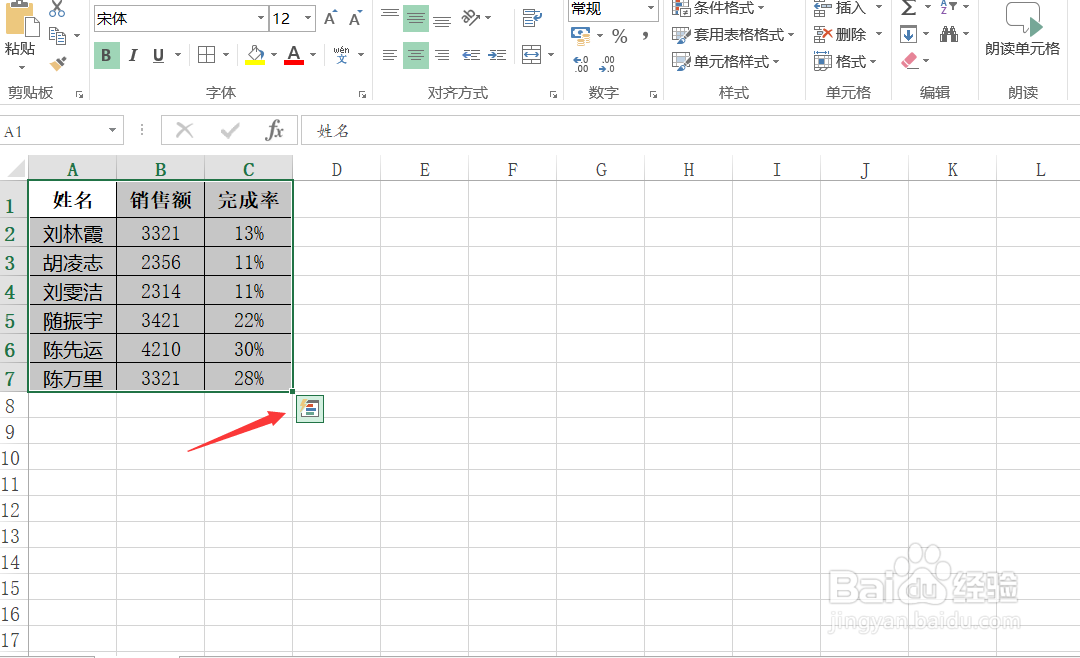Toggle bold formatting

pyautogui.click(x=106, y=55)
